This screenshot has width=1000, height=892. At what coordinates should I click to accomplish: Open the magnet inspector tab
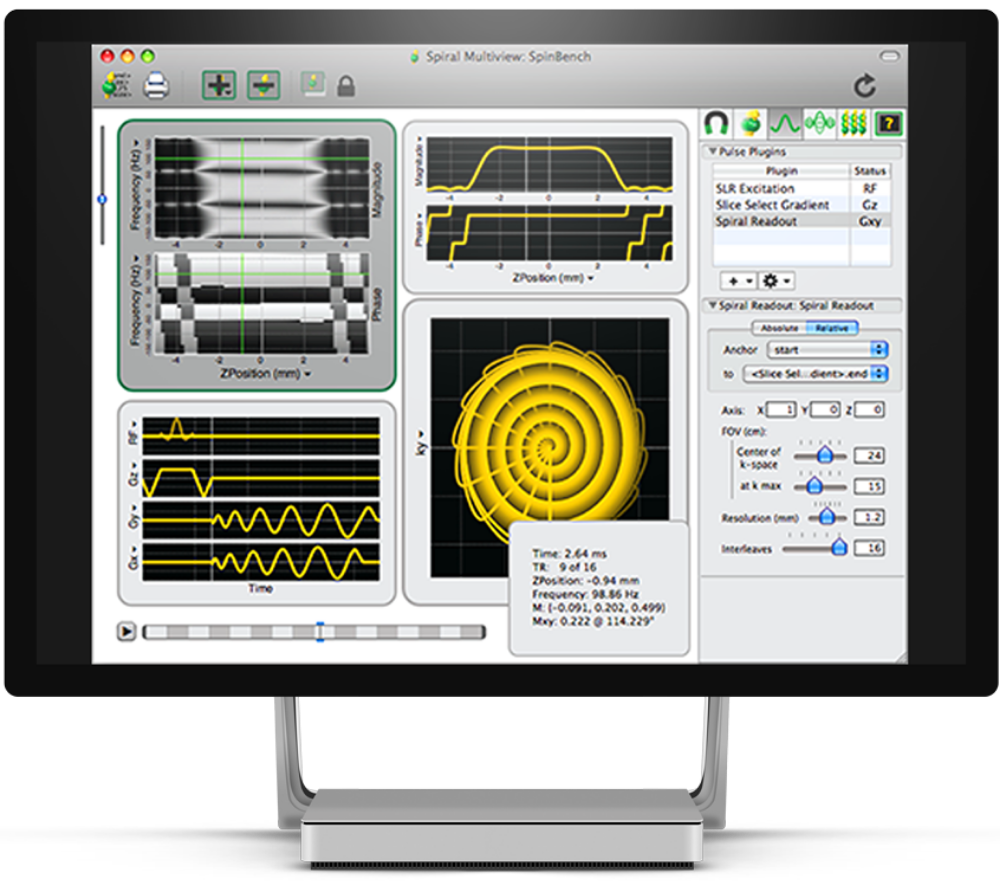coord(716,122)
